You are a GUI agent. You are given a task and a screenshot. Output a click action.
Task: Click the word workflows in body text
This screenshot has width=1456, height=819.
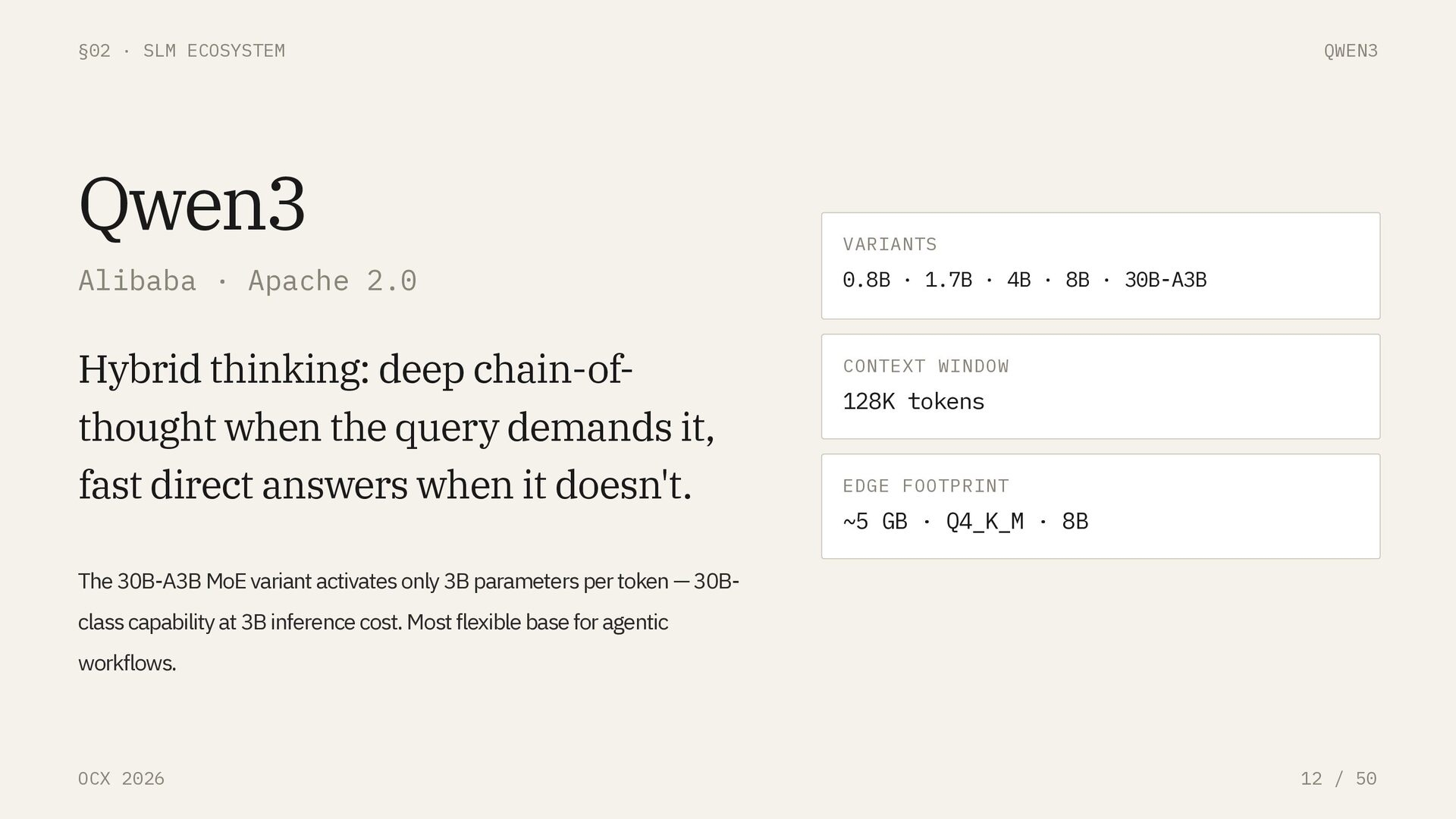click(126, 664)
